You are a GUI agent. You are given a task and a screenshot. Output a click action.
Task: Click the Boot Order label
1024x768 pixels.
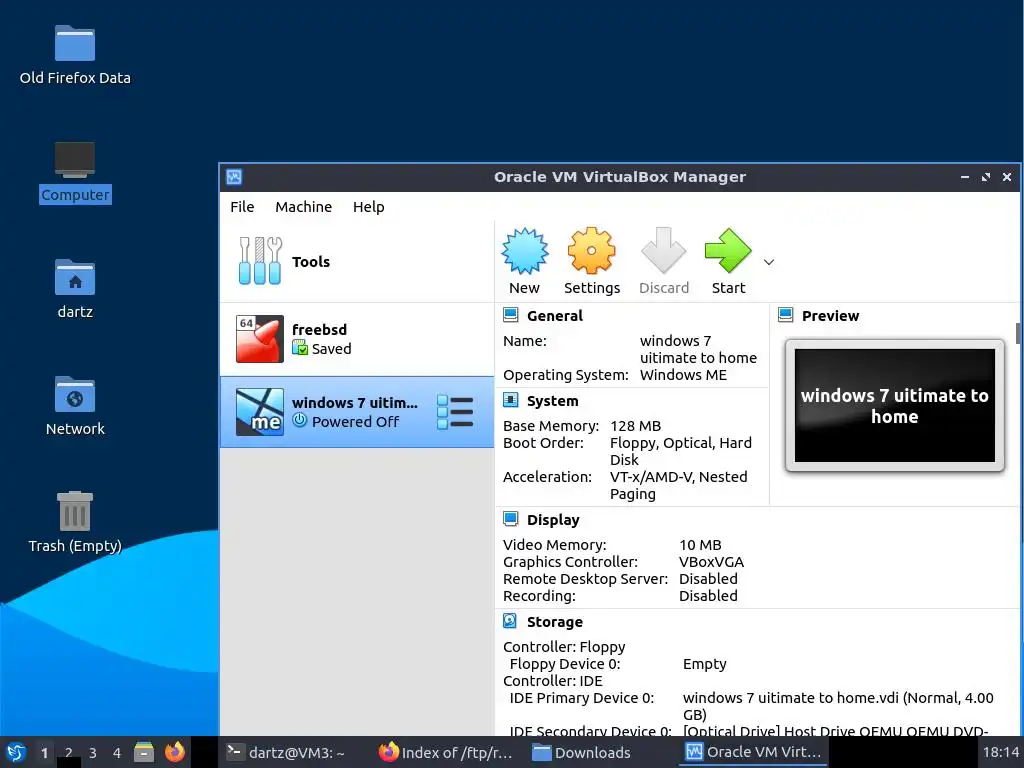coord(543,443)
